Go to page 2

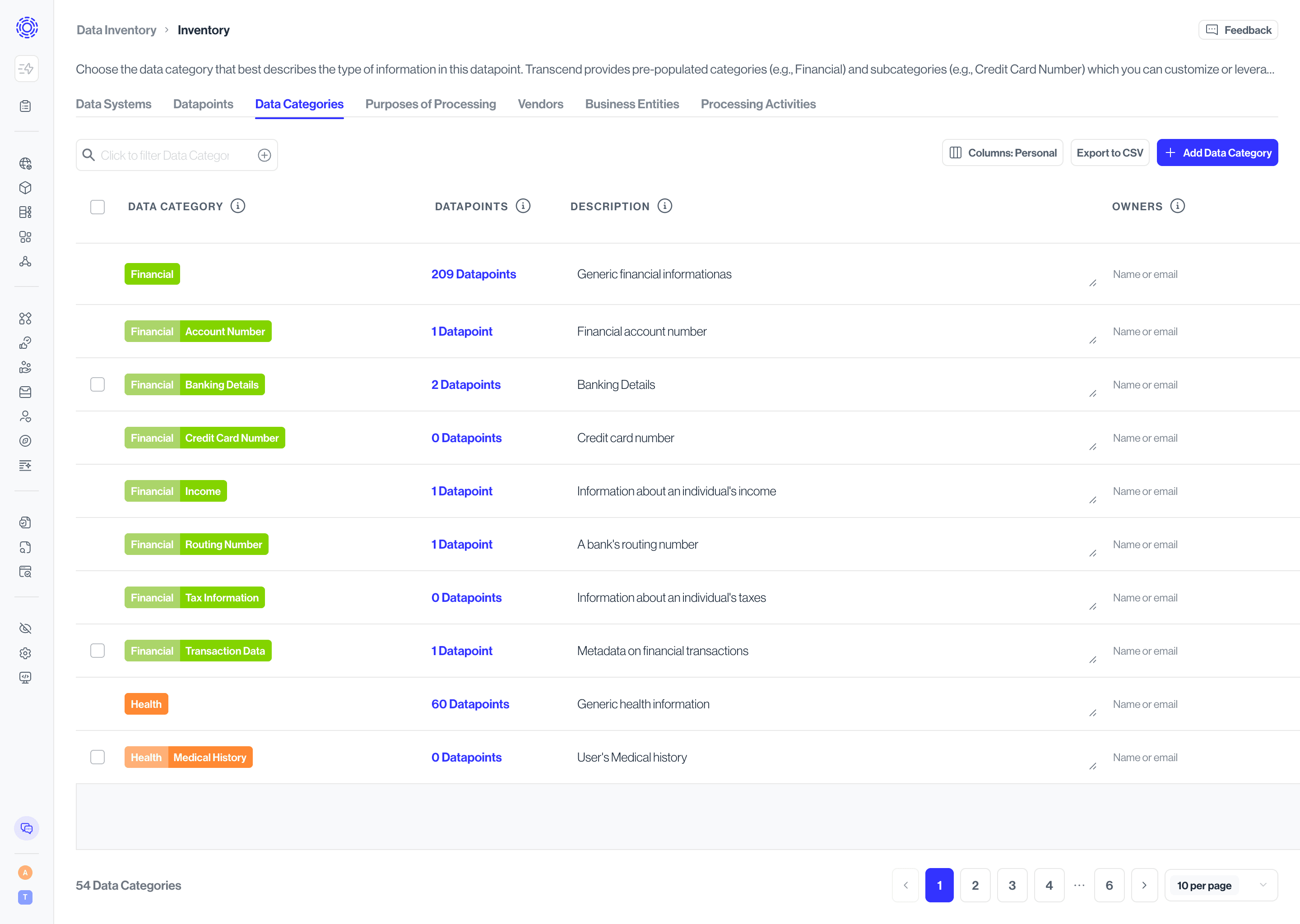click(x=975, y=885)
